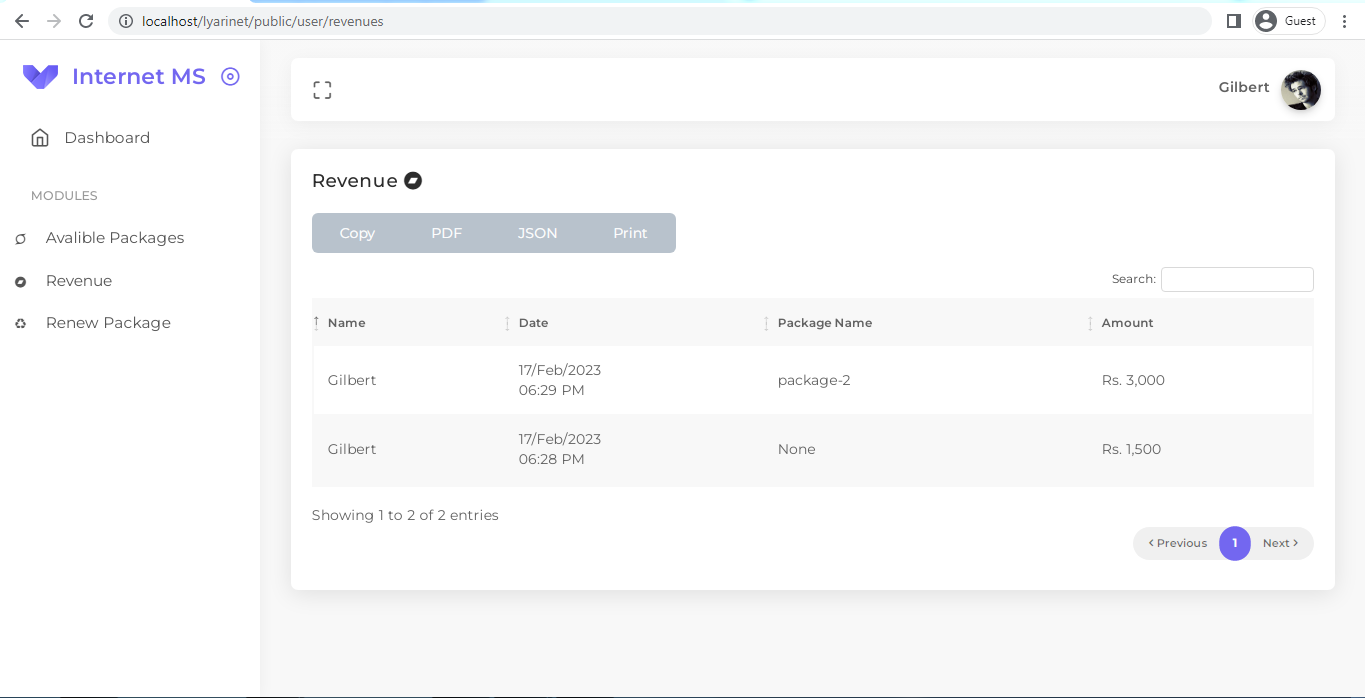Select the Renew Package recycle icon
The height and width of the screenshot is (698, 1365).
[20, 323]
